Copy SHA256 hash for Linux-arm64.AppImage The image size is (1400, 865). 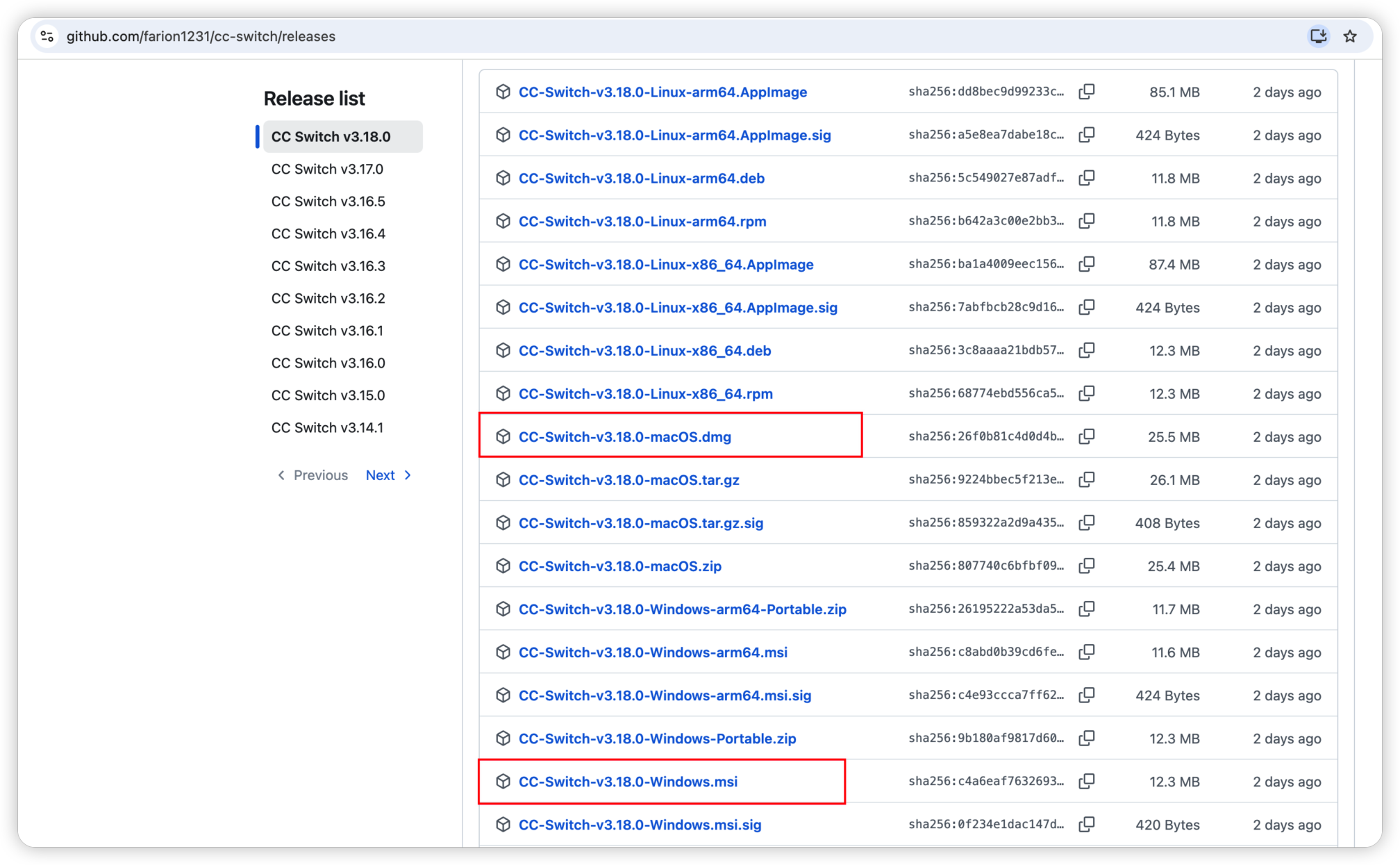click(x=1087, y=92)
